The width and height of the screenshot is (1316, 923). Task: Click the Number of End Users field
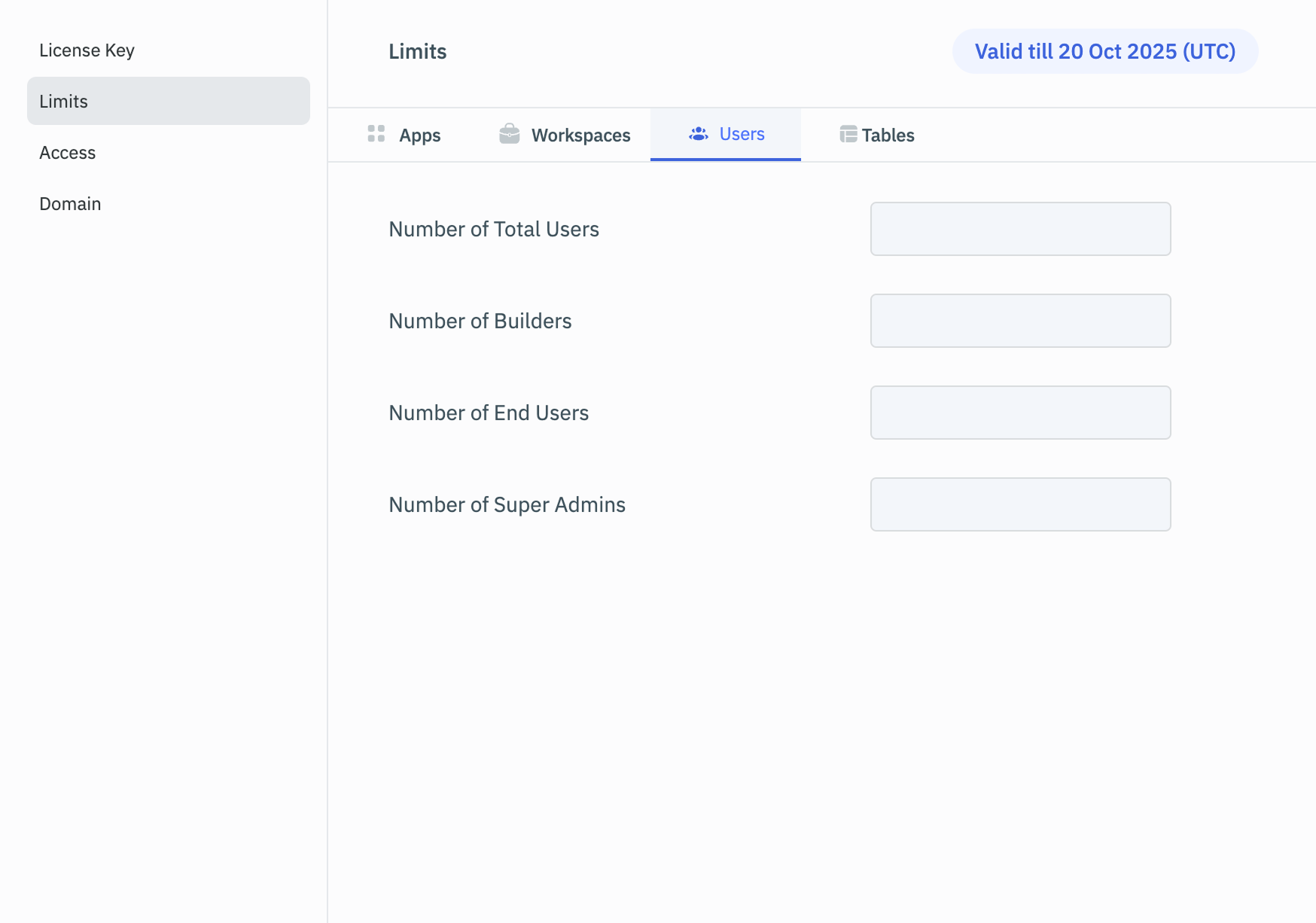[x=1020, y=413]
